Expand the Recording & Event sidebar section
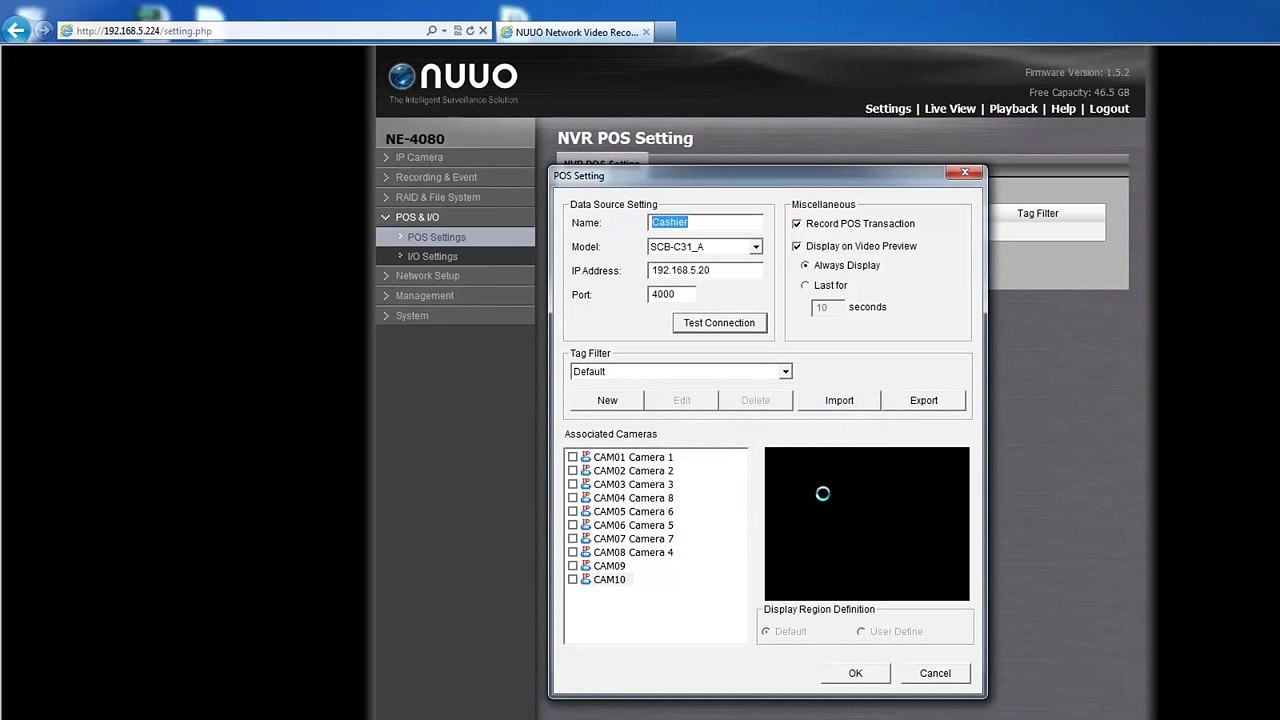 point(455,177)
